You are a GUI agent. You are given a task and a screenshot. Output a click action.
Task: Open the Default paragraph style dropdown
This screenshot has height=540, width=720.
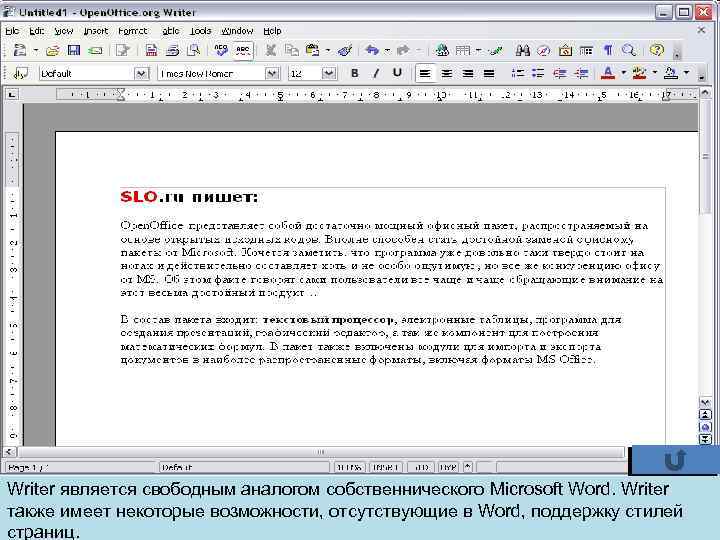click(x=141, y=73)
